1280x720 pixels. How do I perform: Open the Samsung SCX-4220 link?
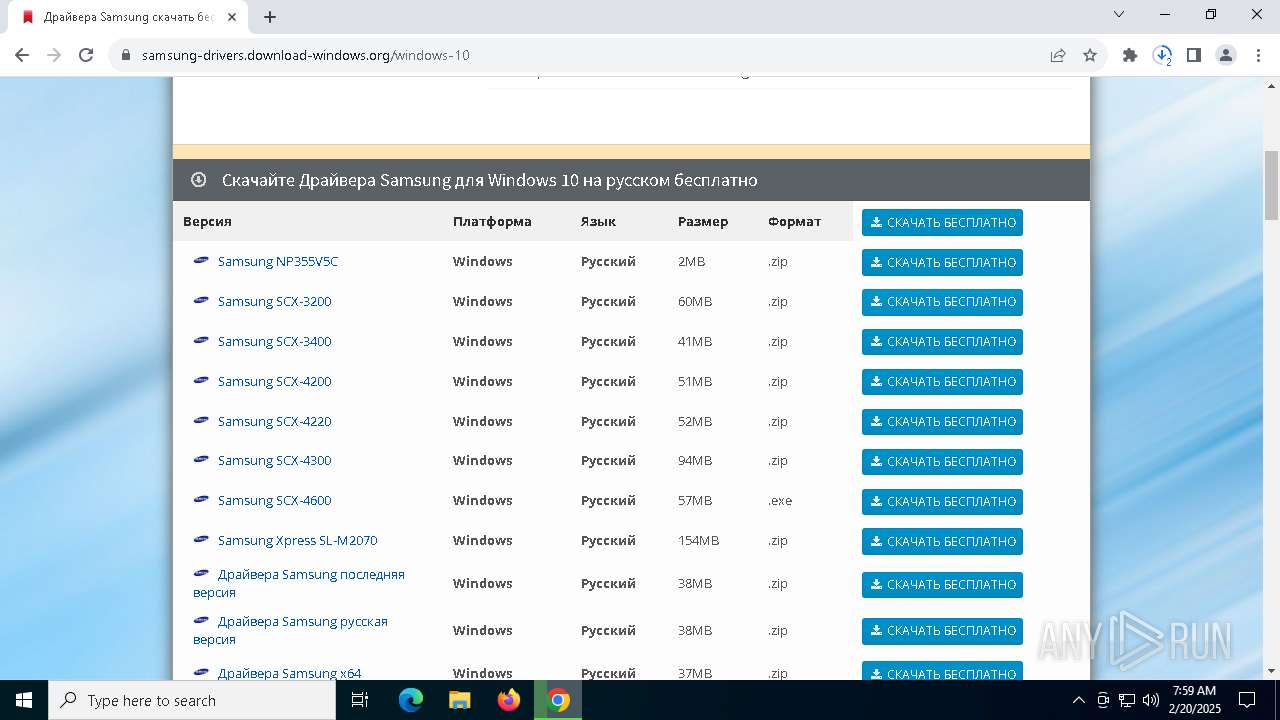(274, 421)
